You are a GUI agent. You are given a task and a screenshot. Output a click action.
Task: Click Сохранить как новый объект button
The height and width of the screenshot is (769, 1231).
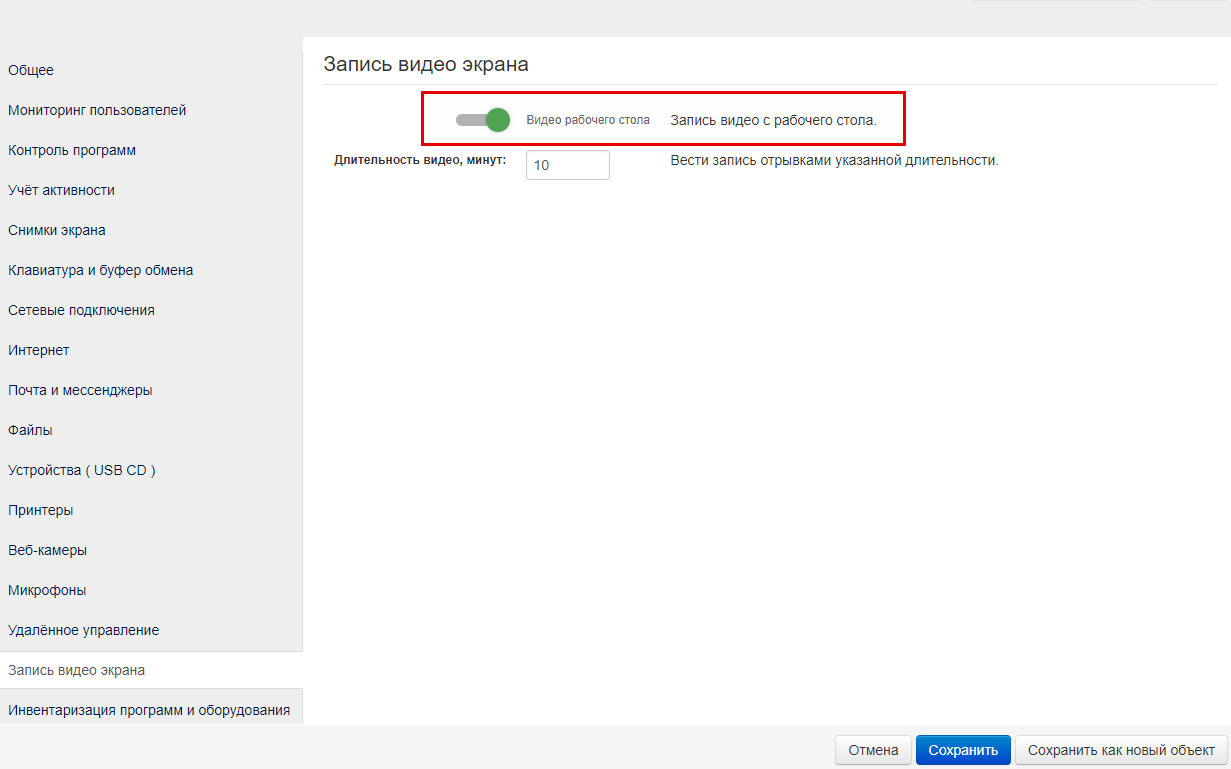click(x=1120, y=750)
